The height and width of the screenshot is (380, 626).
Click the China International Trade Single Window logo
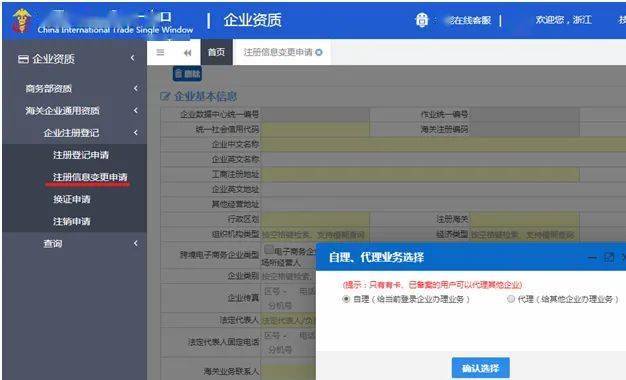(21, 20)
